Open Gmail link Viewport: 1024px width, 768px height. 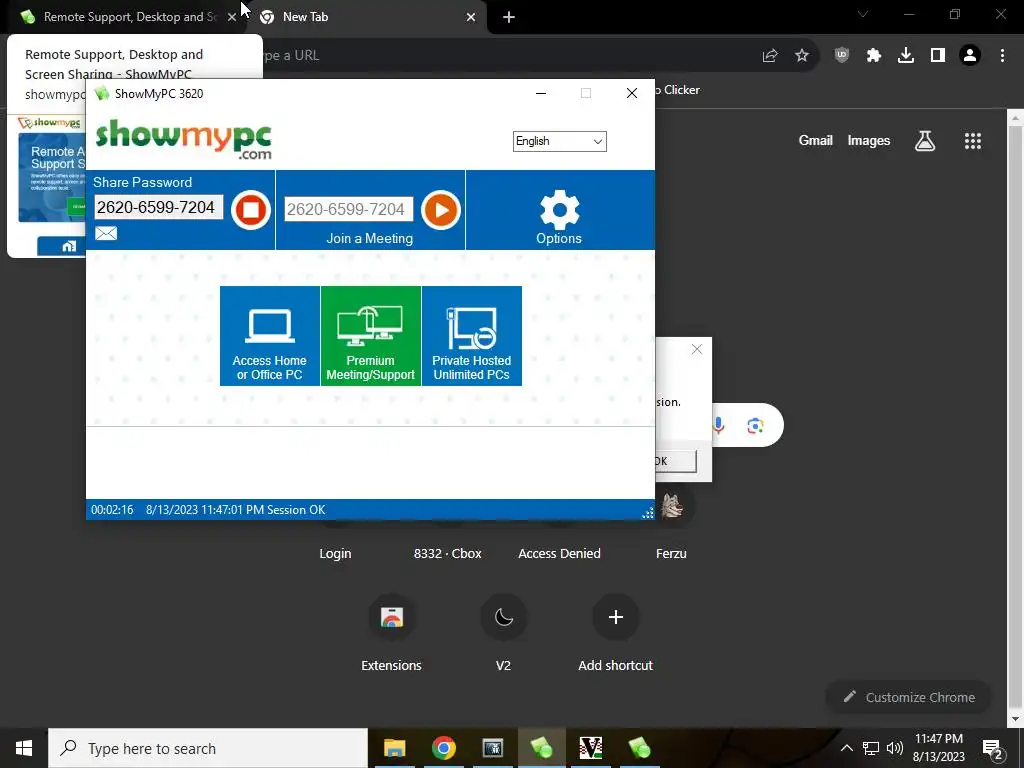point(816,140)
